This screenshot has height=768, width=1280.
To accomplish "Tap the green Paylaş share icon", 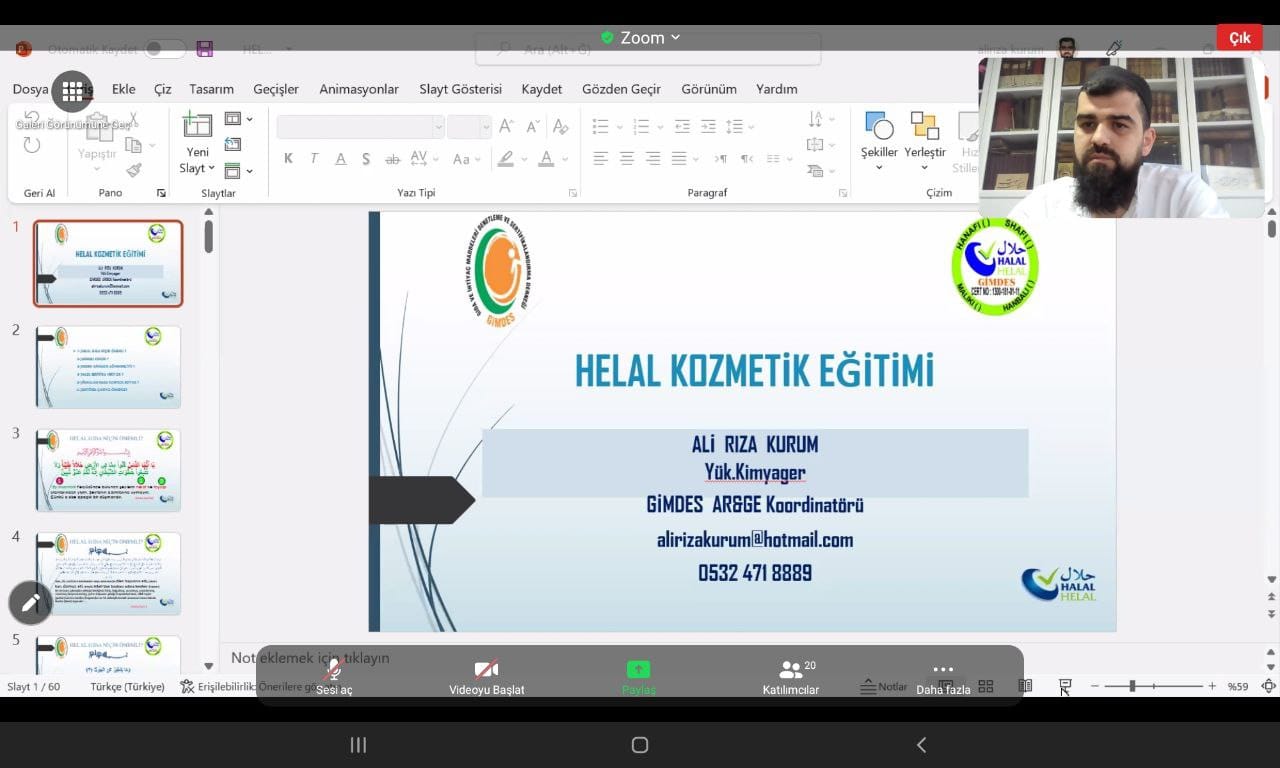I will coord(638,669).
